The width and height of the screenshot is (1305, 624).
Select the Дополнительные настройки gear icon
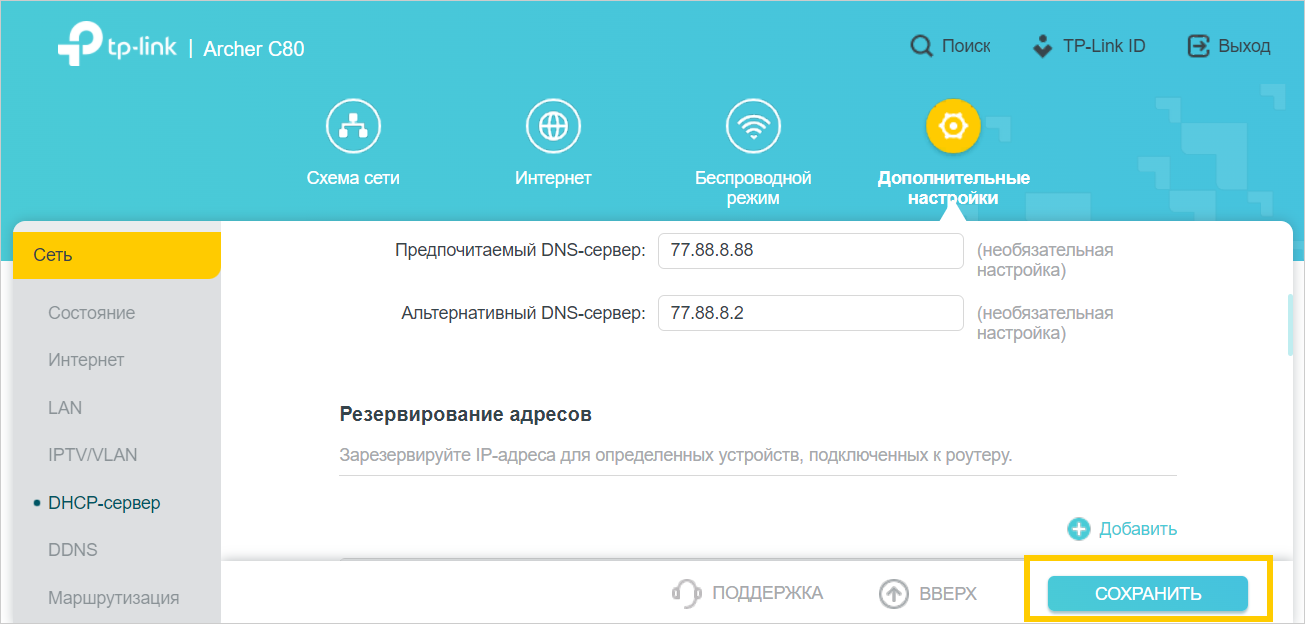[953, 127]
